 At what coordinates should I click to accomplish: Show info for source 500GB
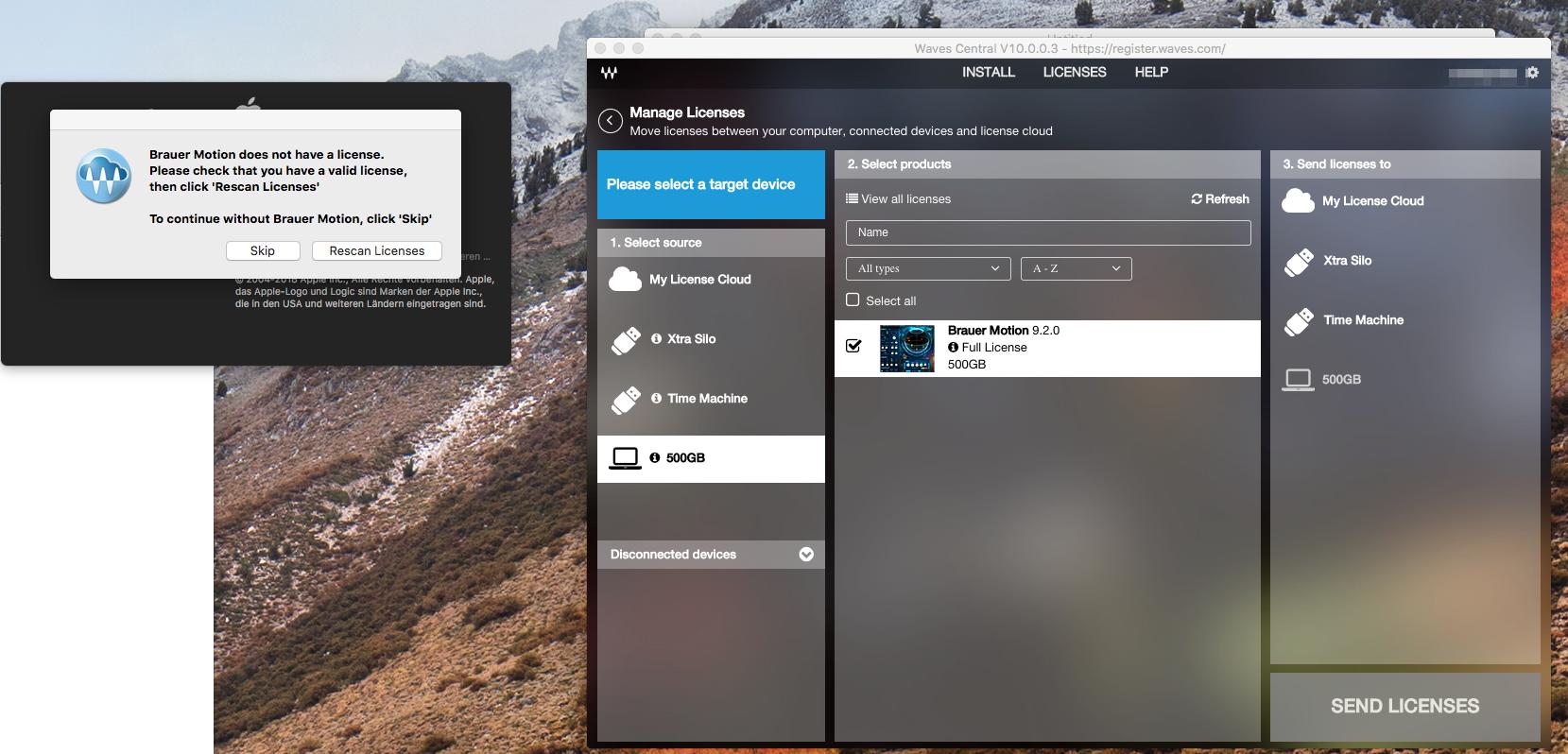click(x=655, y=458)
